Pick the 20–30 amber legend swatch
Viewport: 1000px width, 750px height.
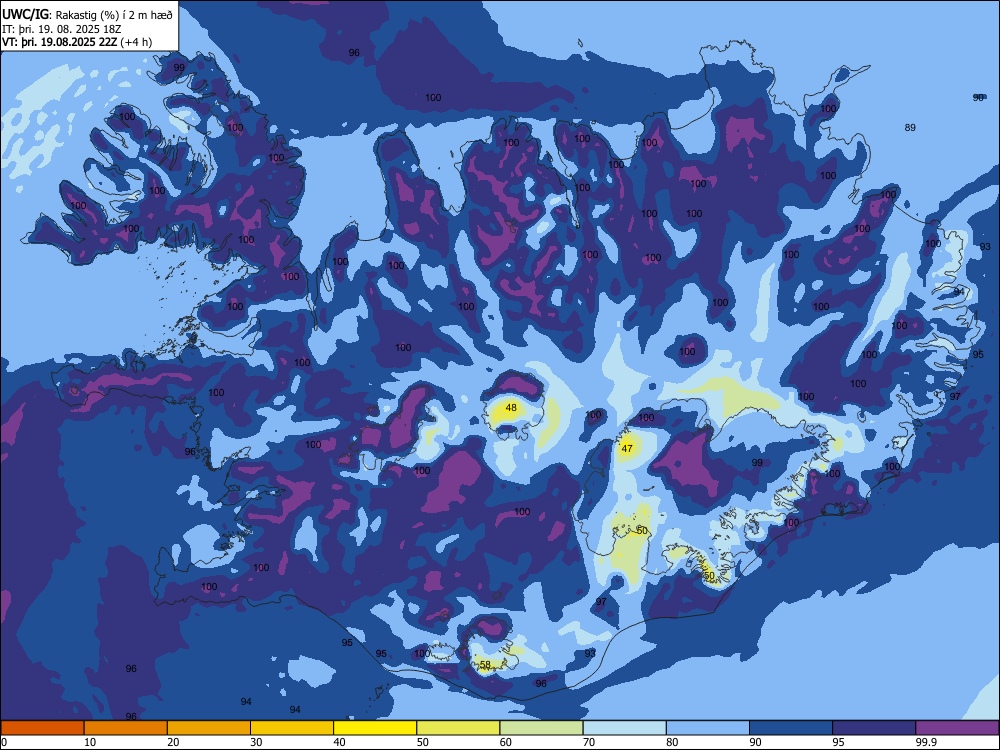[209, 728]
